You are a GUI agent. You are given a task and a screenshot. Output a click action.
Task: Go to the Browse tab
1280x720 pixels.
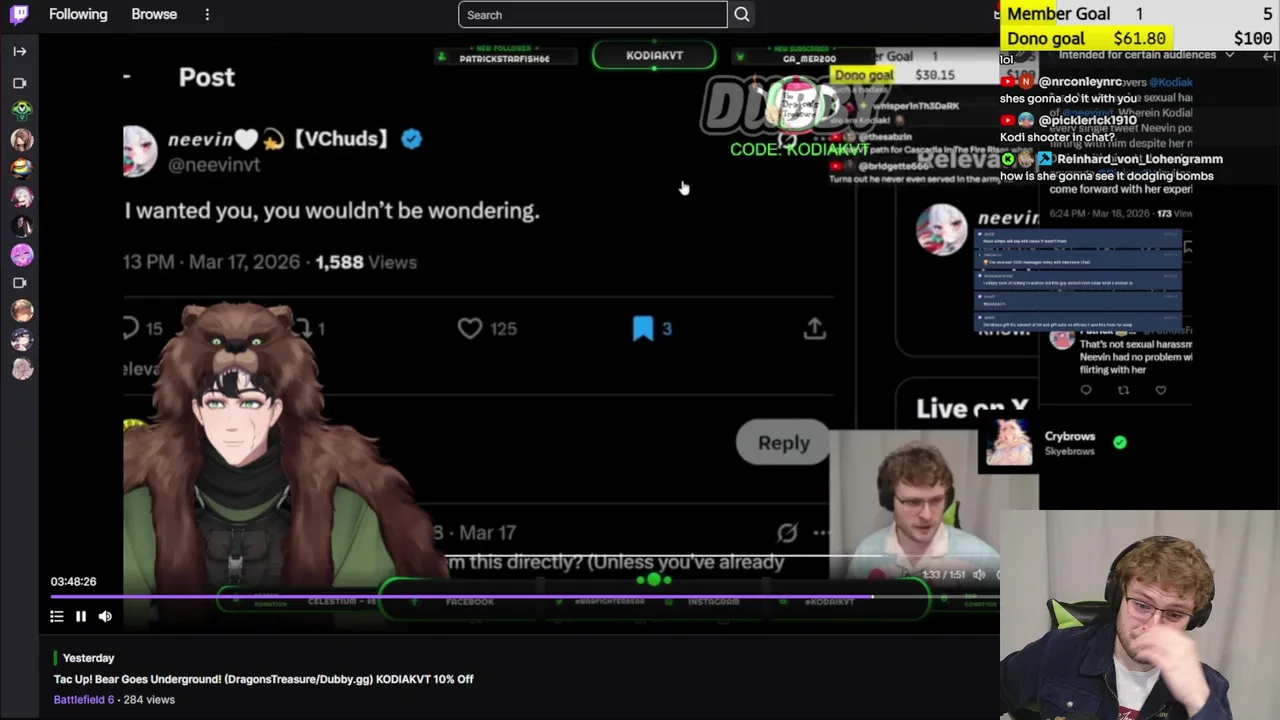[154, 14]
